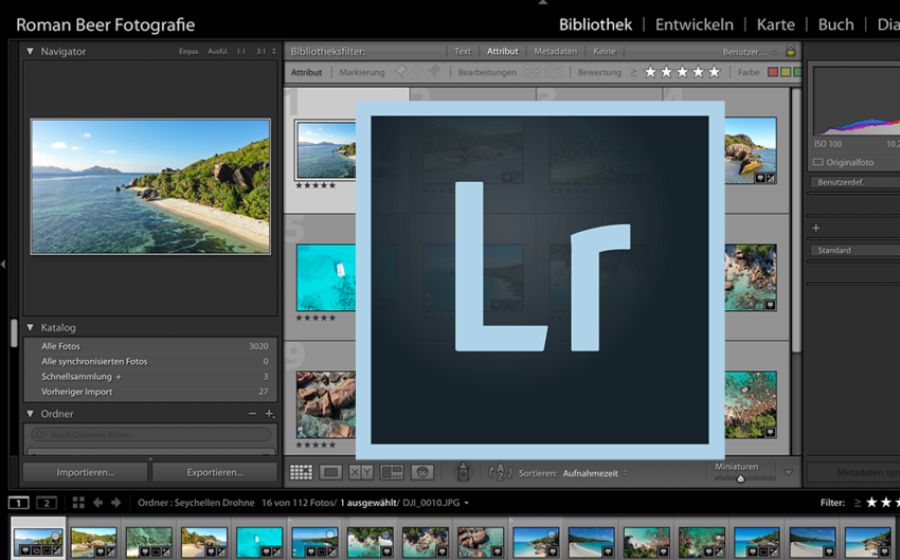
Task: Set navigator zoom to Ausfül.
Action: point(218,51)
